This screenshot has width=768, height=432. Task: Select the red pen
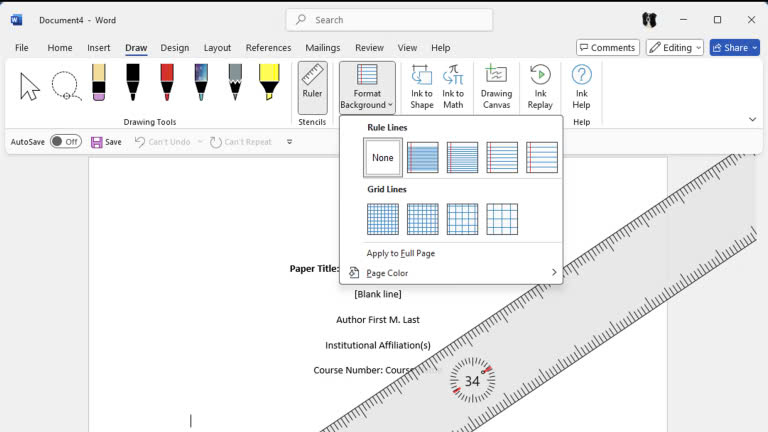(167, 83)
